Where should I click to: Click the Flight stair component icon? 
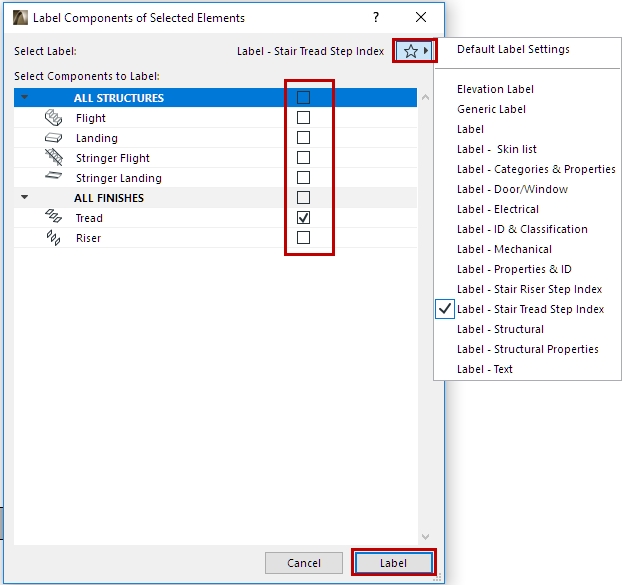[x=53, y=118]
